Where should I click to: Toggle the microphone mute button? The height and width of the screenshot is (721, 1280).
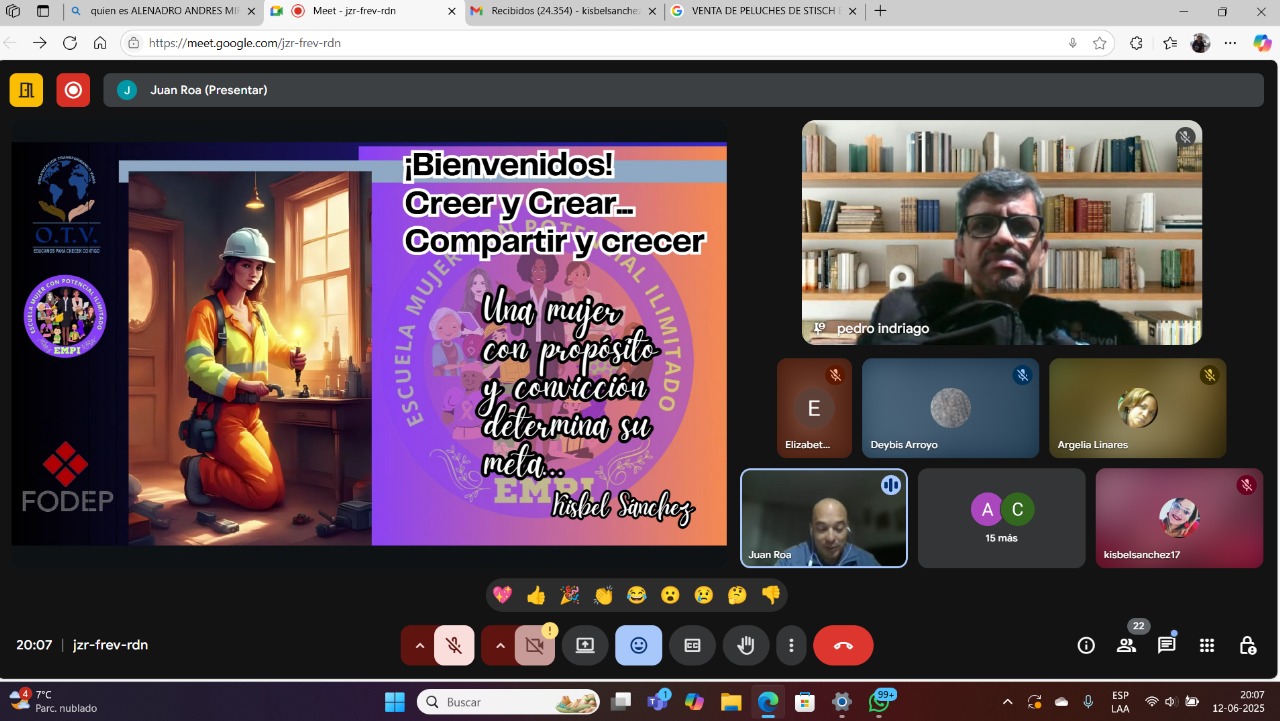point(454,646)
